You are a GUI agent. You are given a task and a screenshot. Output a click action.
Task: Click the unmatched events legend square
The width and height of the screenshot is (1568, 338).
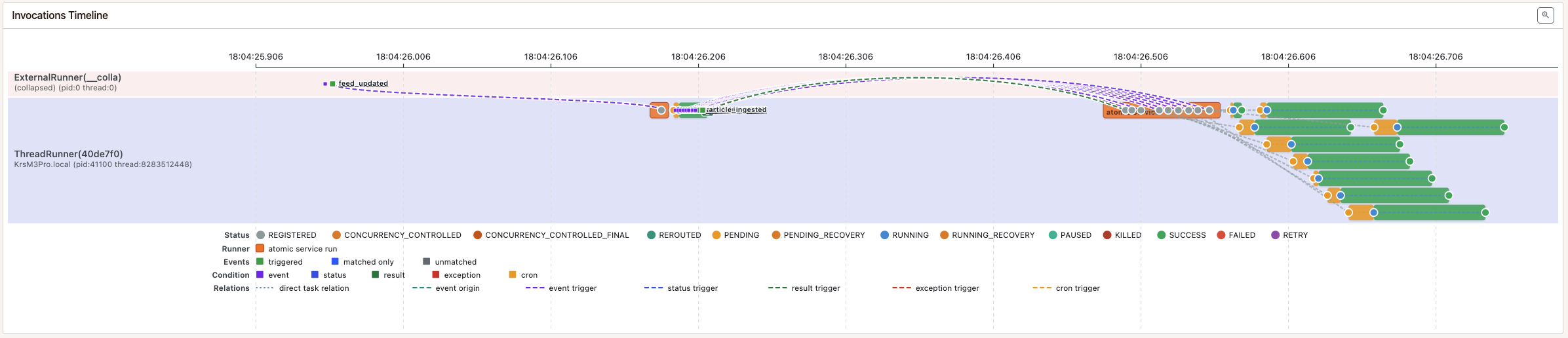point(427,261)
